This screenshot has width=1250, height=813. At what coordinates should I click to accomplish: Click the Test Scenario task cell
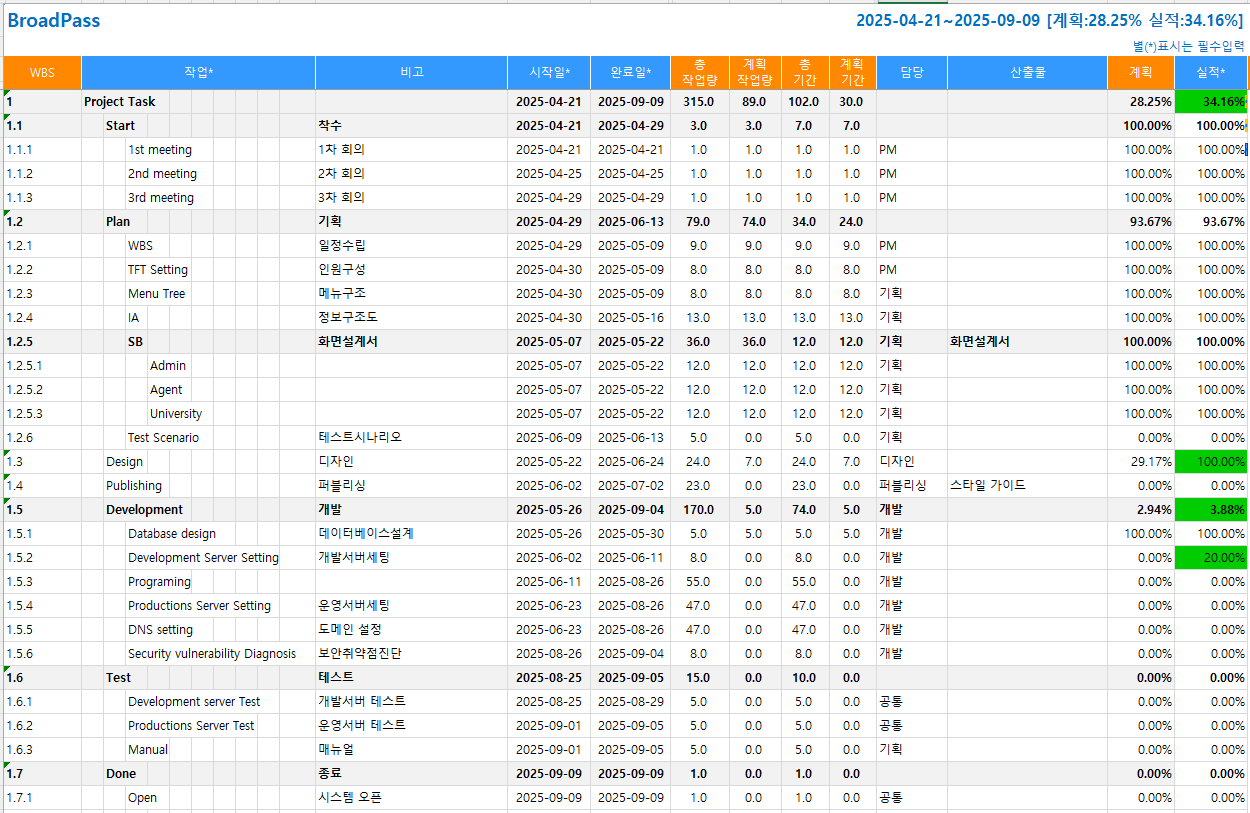click(x=163, y=438)
